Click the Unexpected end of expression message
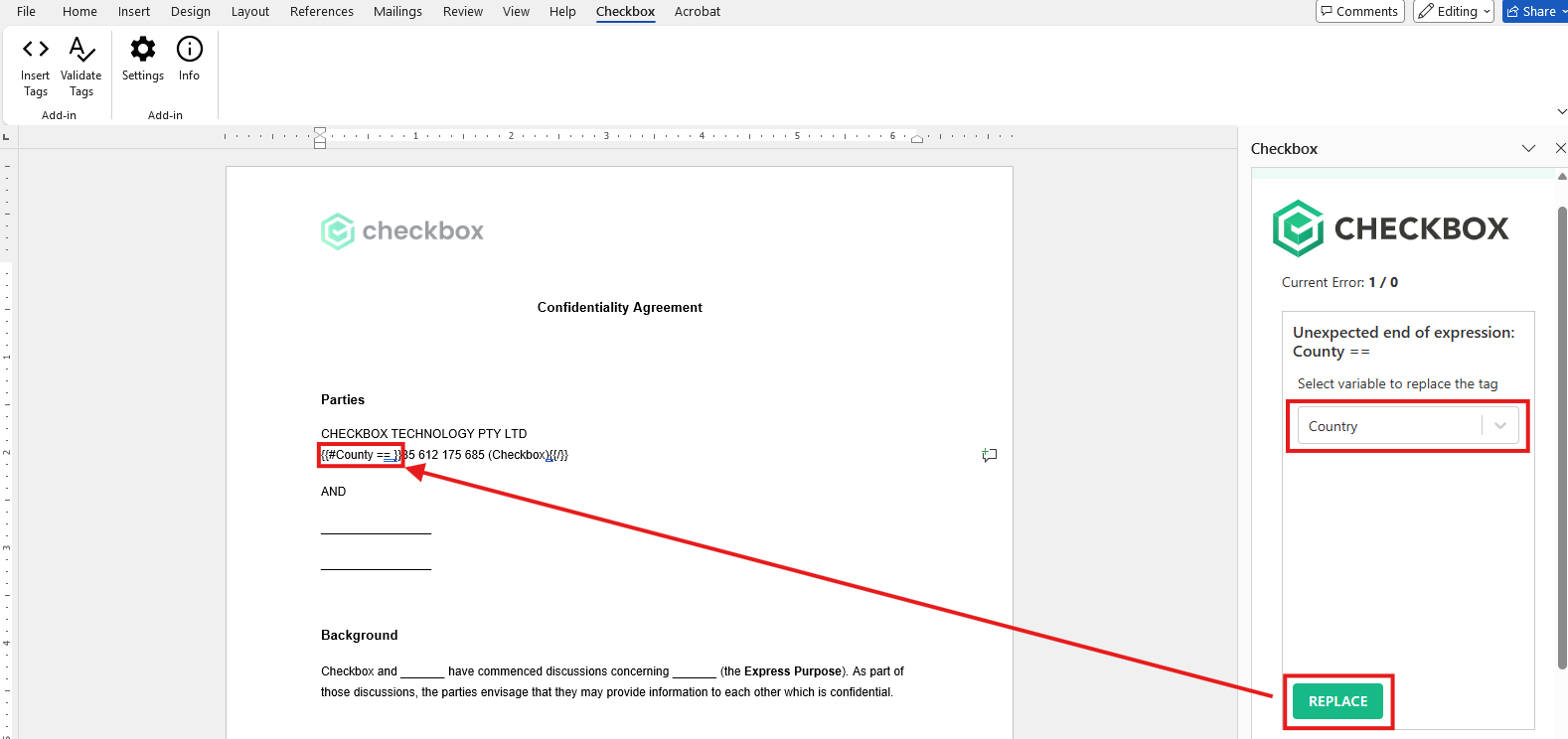This screenshot has height=739, width=1568. (1403, 342)
